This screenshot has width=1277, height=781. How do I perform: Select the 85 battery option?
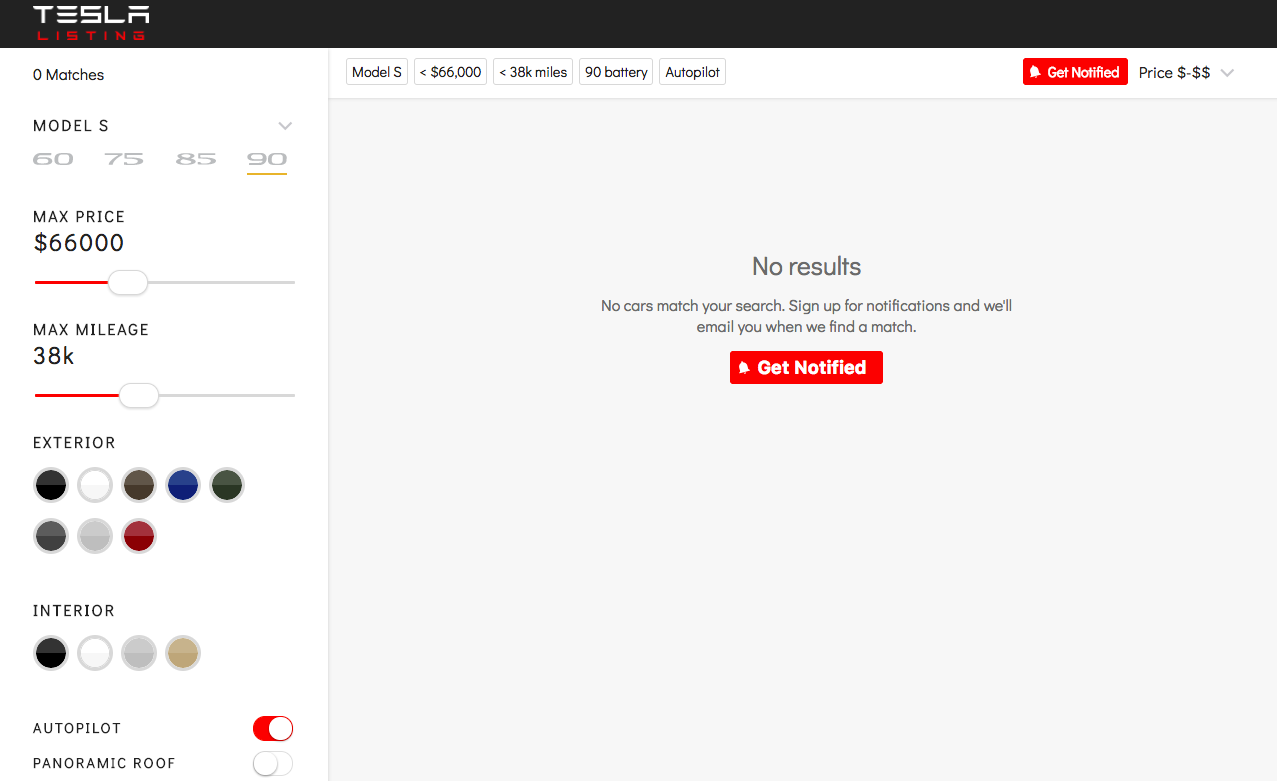[x=196, y=159]
